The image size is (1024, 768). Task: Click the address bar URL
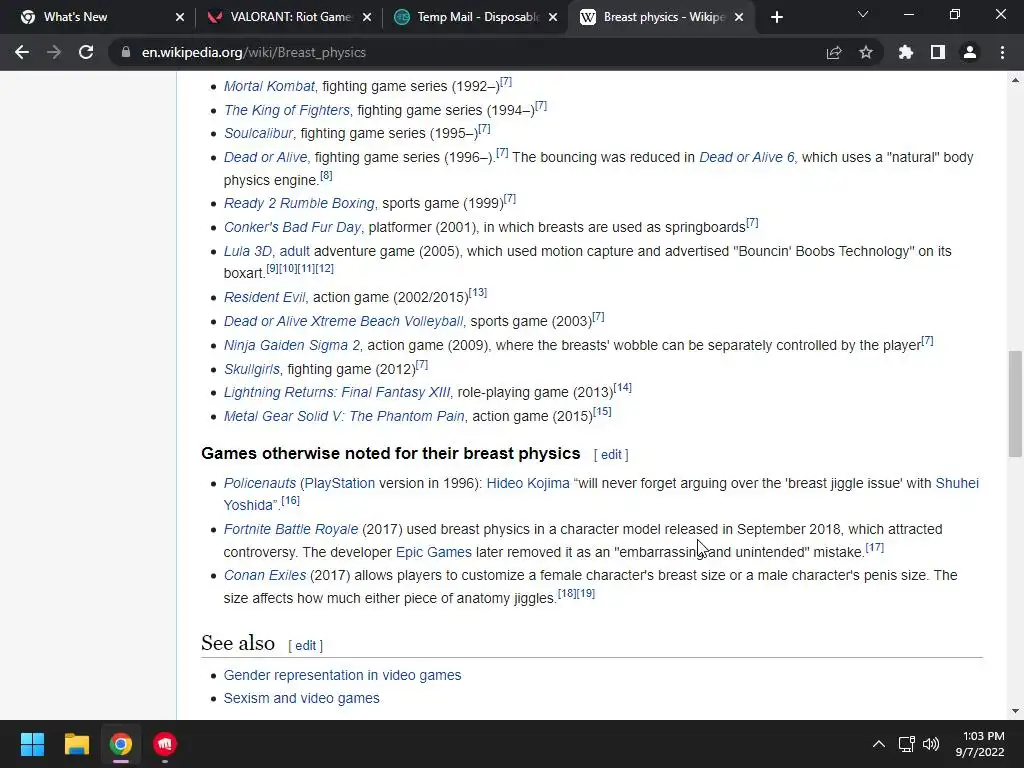click(253, 52)
